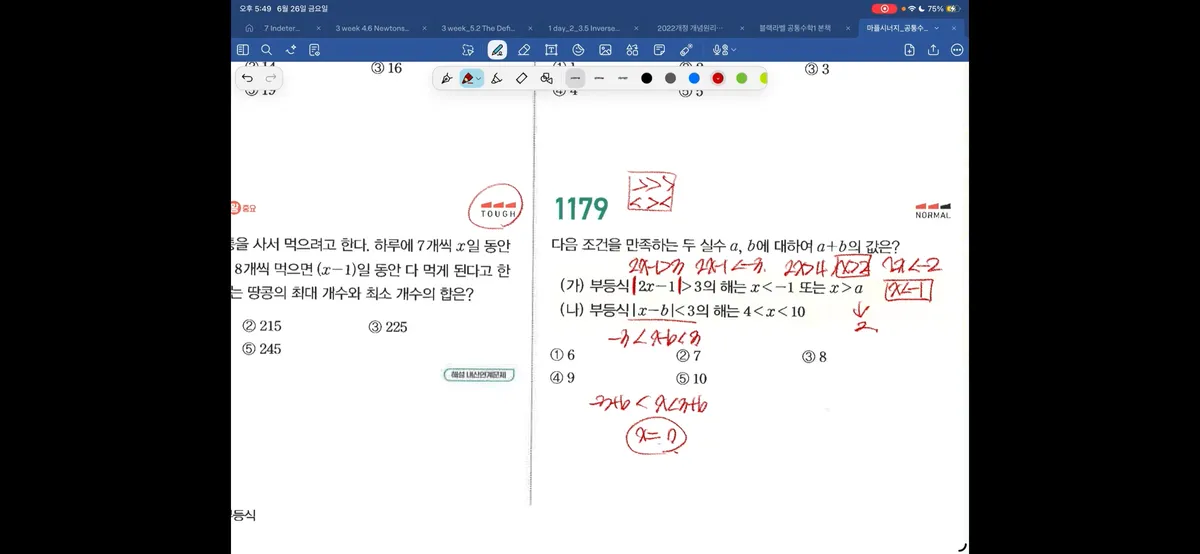Select the text box tool
Image resolution: width=1200 pixels, height=554 pixels.
click(551, 49)
